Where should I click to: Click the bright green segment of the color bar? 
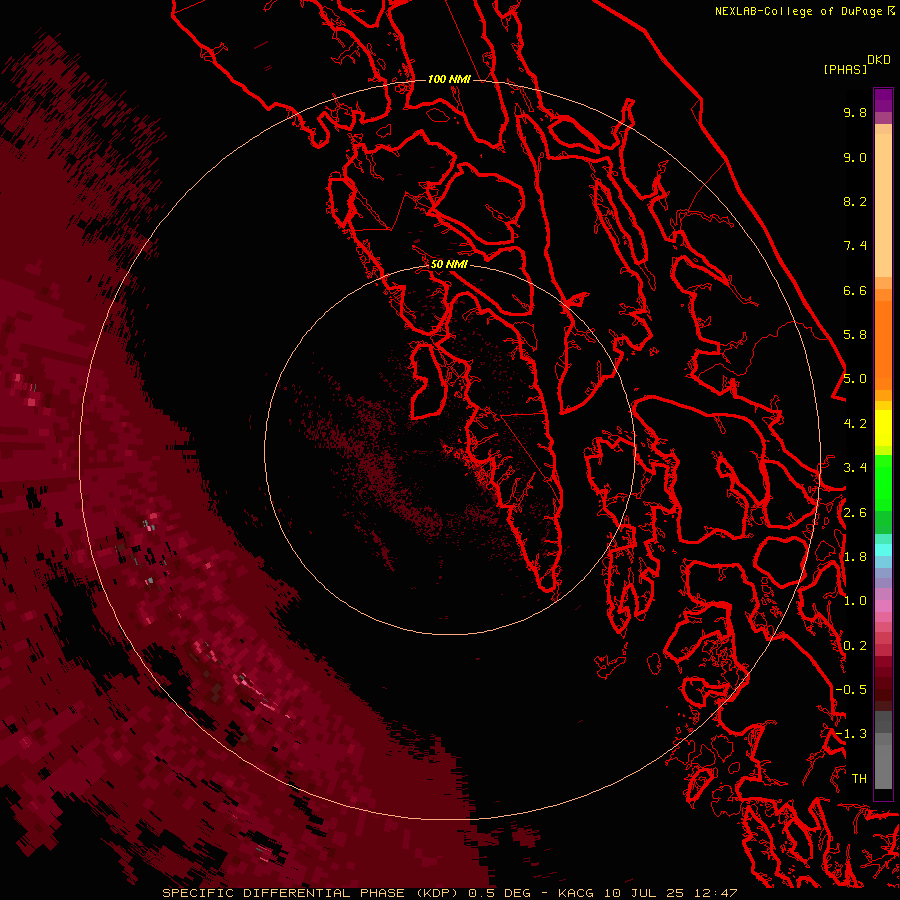[883, 482]
